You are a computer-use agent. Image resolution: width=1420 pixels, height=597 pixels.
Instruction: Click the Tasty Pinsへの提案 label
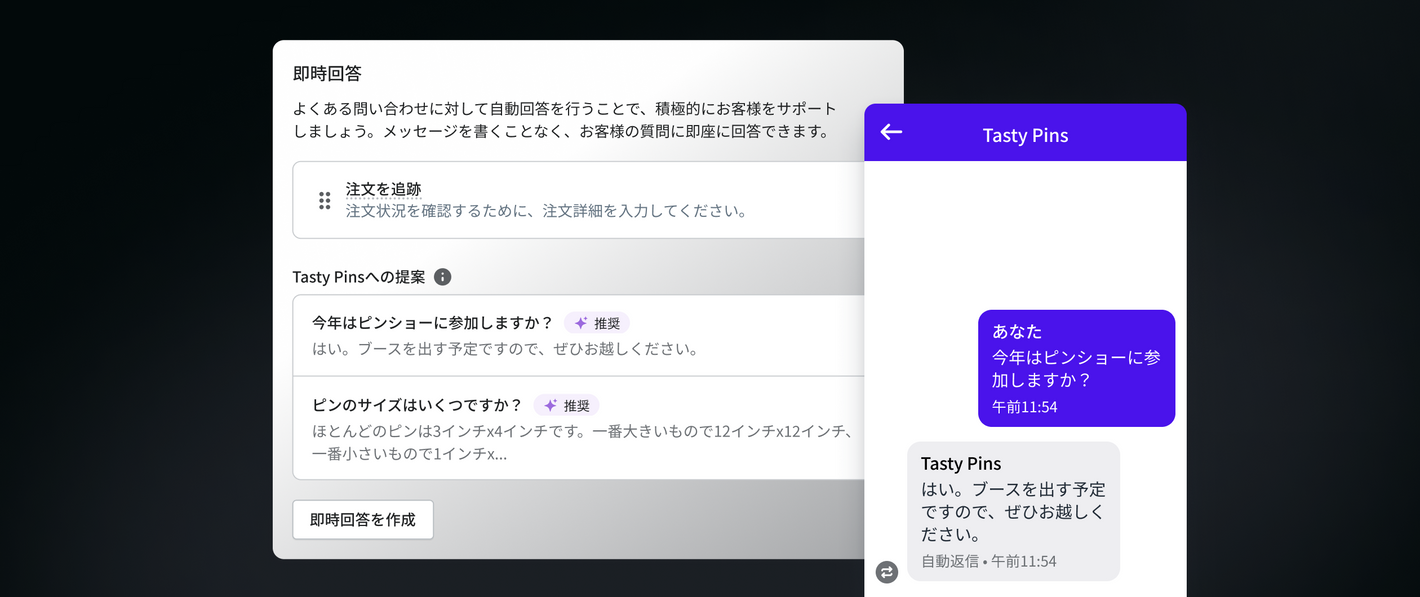[359, 277]
